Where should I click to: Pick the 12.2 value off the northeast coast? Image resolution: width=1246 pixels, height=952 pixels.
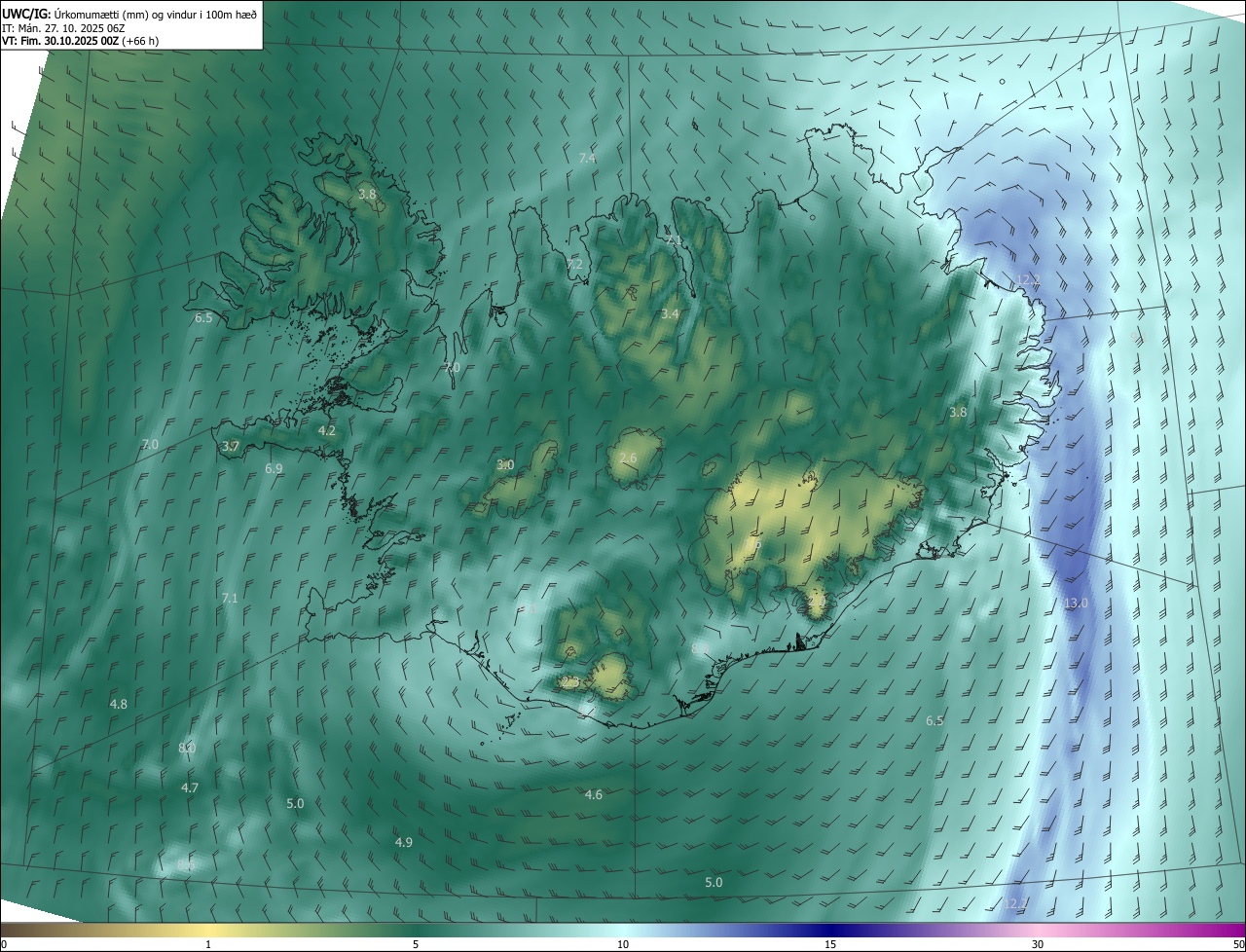(x=1028, y=279)
